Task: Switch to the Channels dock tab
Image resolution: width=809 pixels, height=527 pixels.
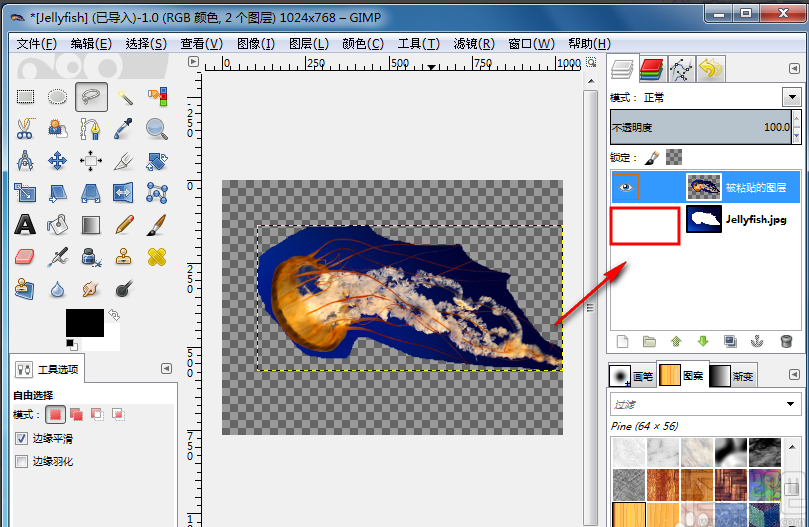Action: tap(652, 69)
